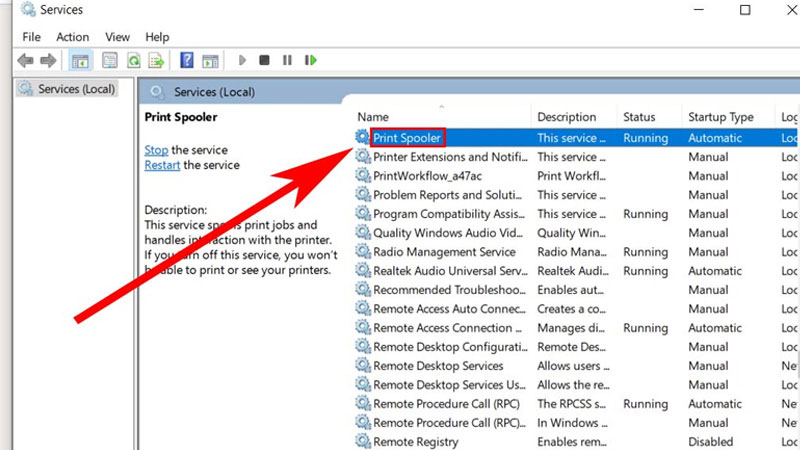Open the File menu
This screenshot has height=450, width=800.
pos(31,37)
